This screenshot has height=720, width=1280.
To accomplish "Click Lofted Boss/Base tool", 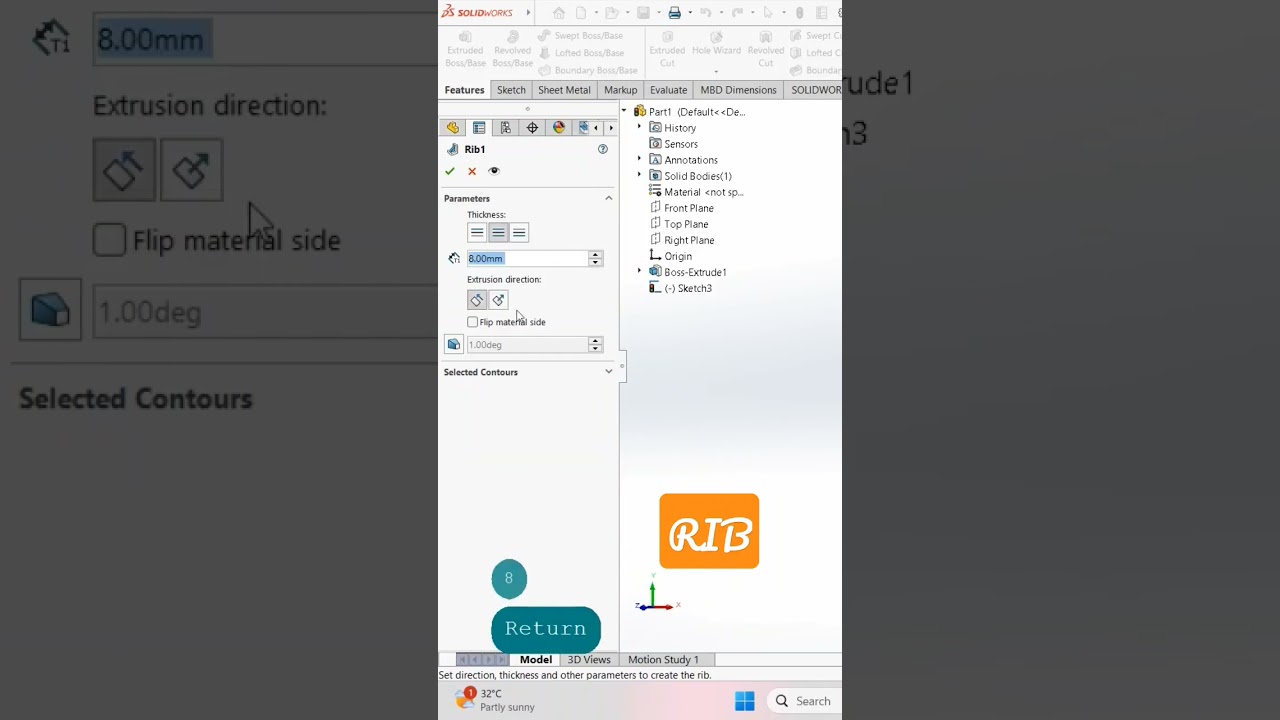I will click(581, 53).
